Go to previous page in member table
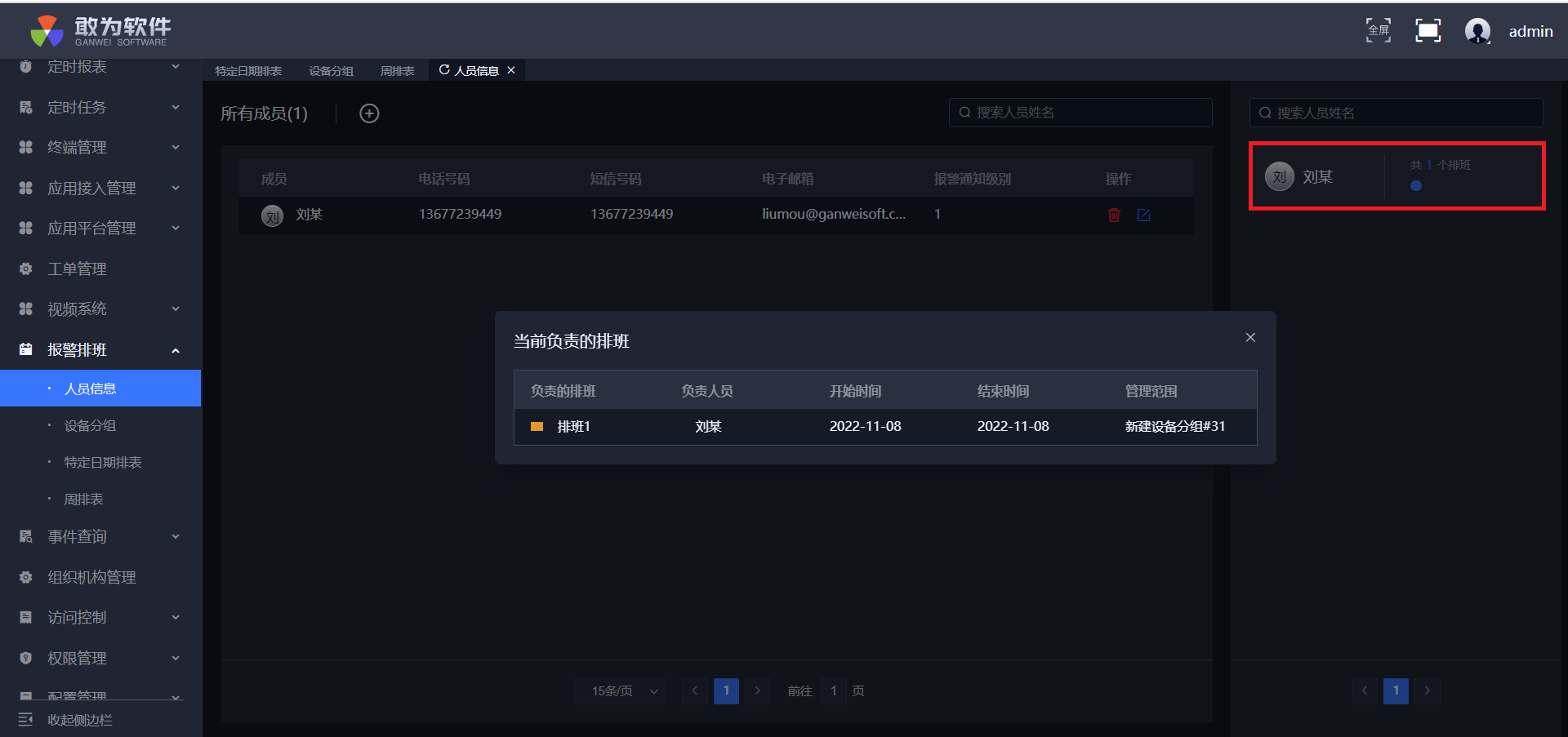This screenshot has width=1568, height=737. click(695, 691)
